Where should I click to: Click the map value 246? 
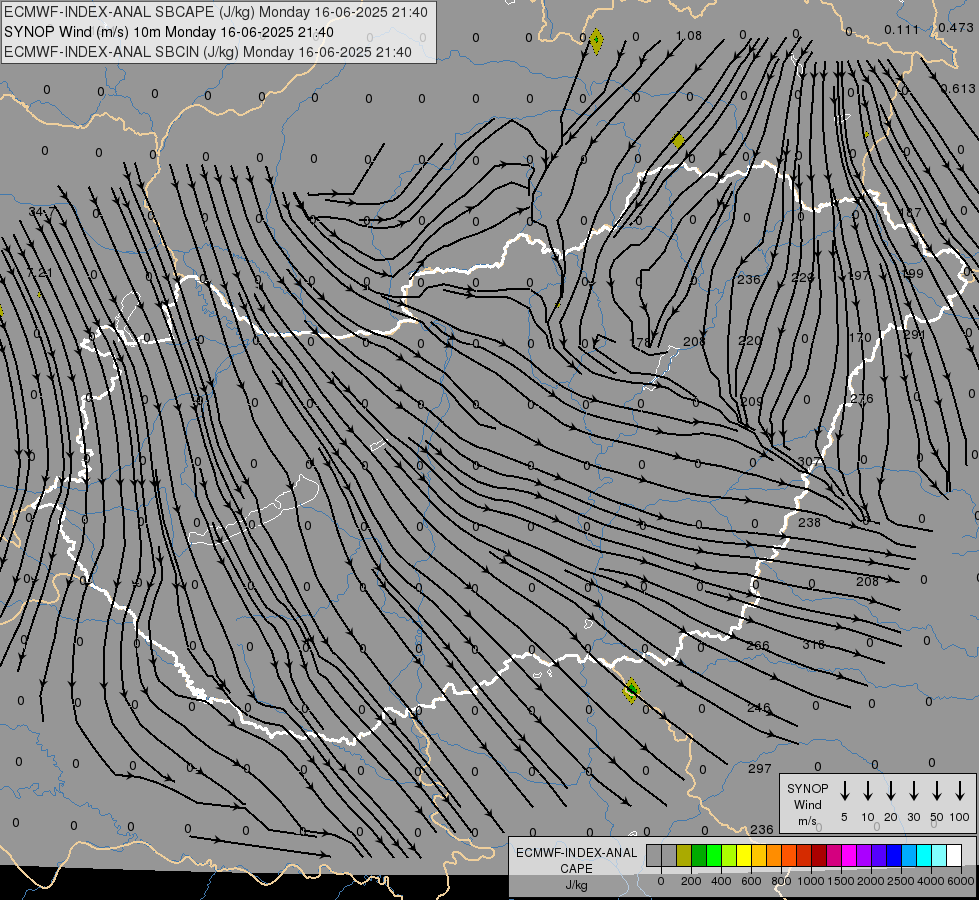(x=759, y=708)
